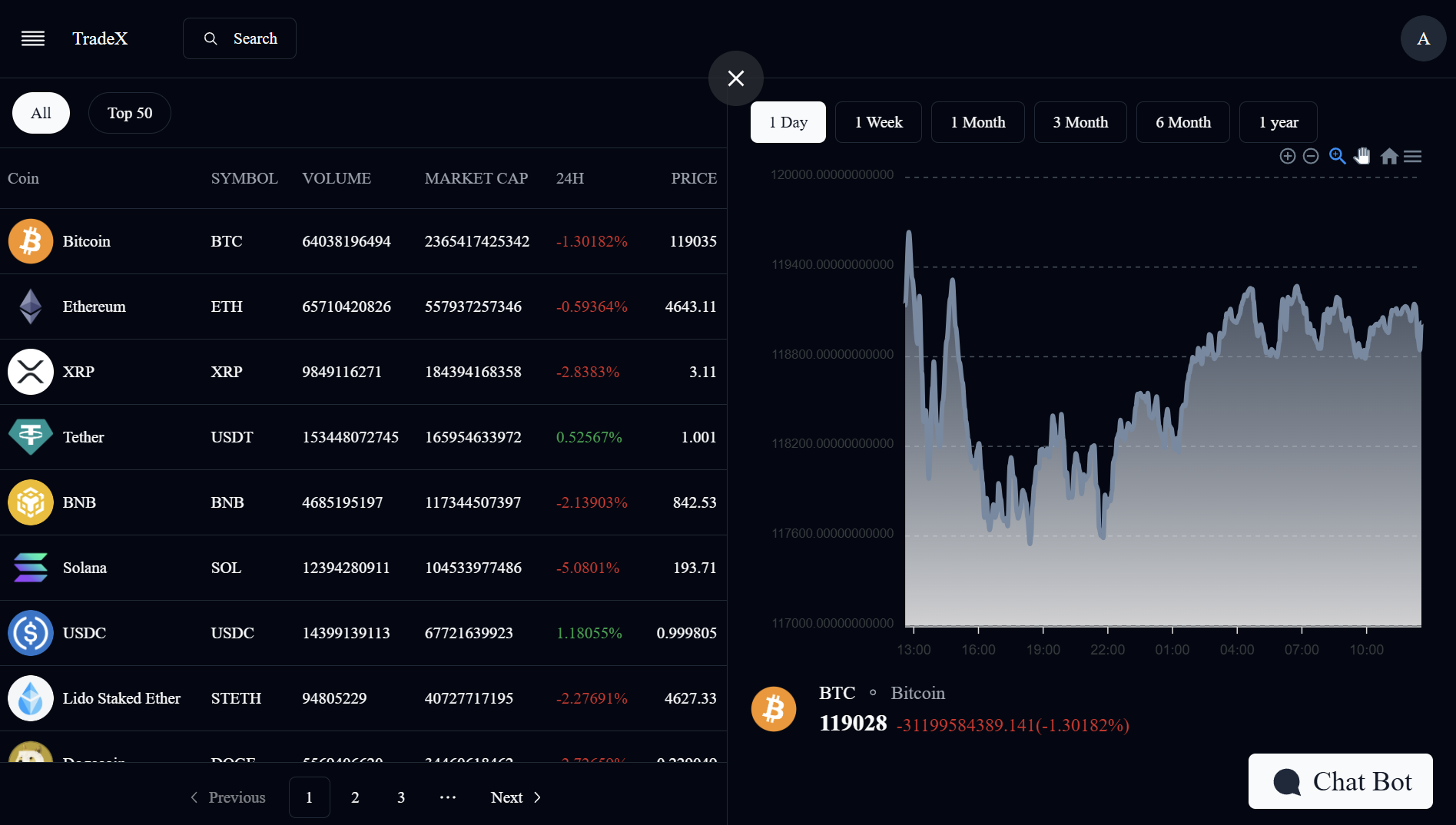Select pagination page 3

point(401,797)
